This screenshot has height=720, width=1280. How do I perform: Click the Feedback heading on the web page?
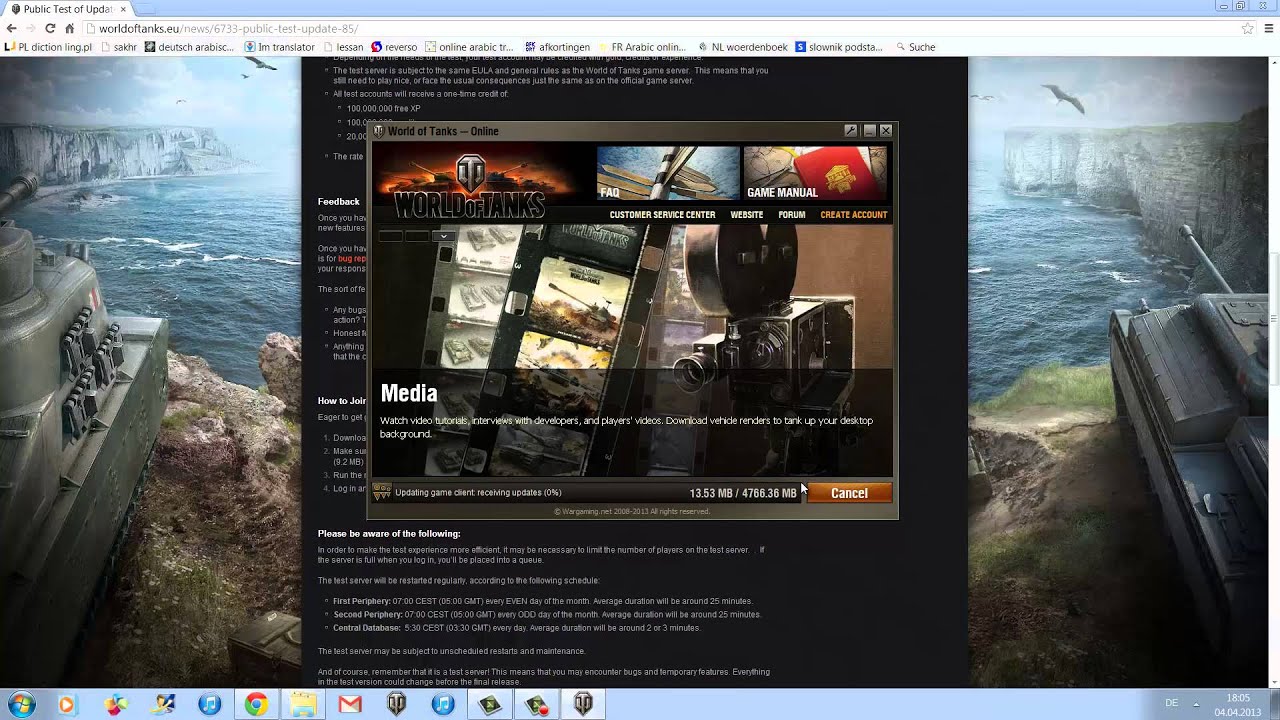[x=338, y=202]
